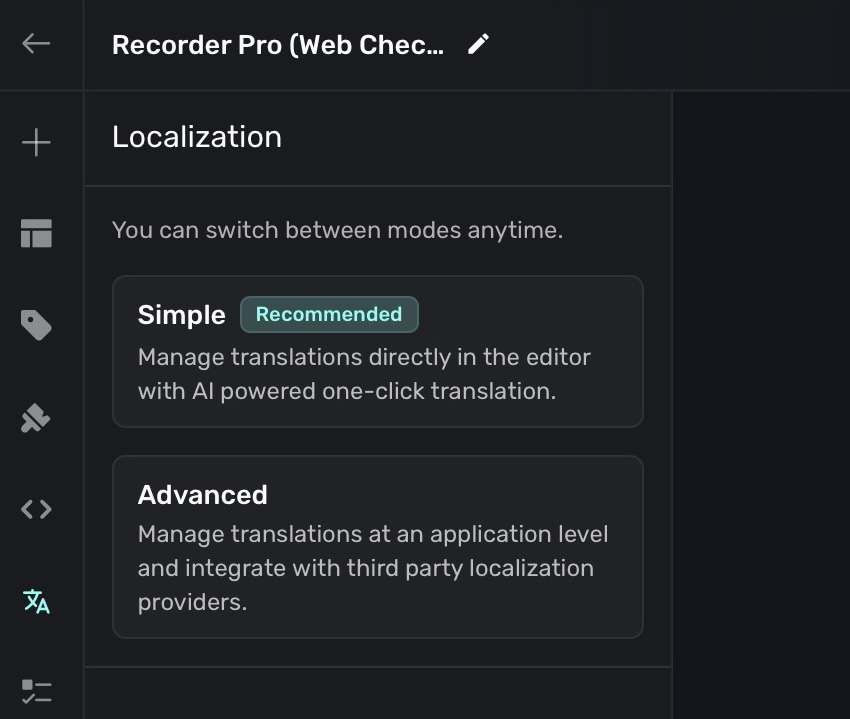Open the Checklist panel at the bottom

[37, 690]
